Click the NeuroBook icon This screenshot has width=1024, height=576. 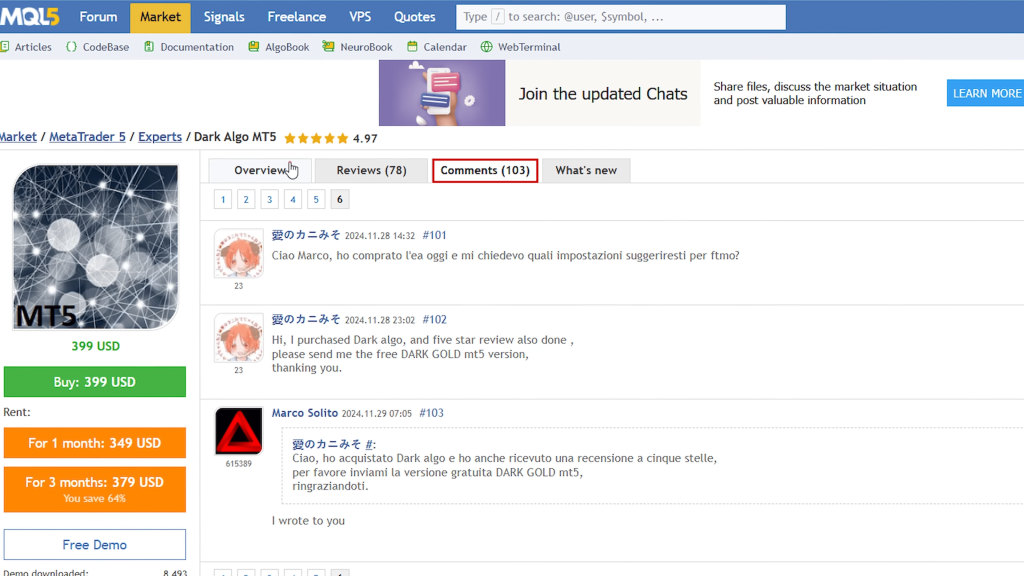[x=328, y=47]
